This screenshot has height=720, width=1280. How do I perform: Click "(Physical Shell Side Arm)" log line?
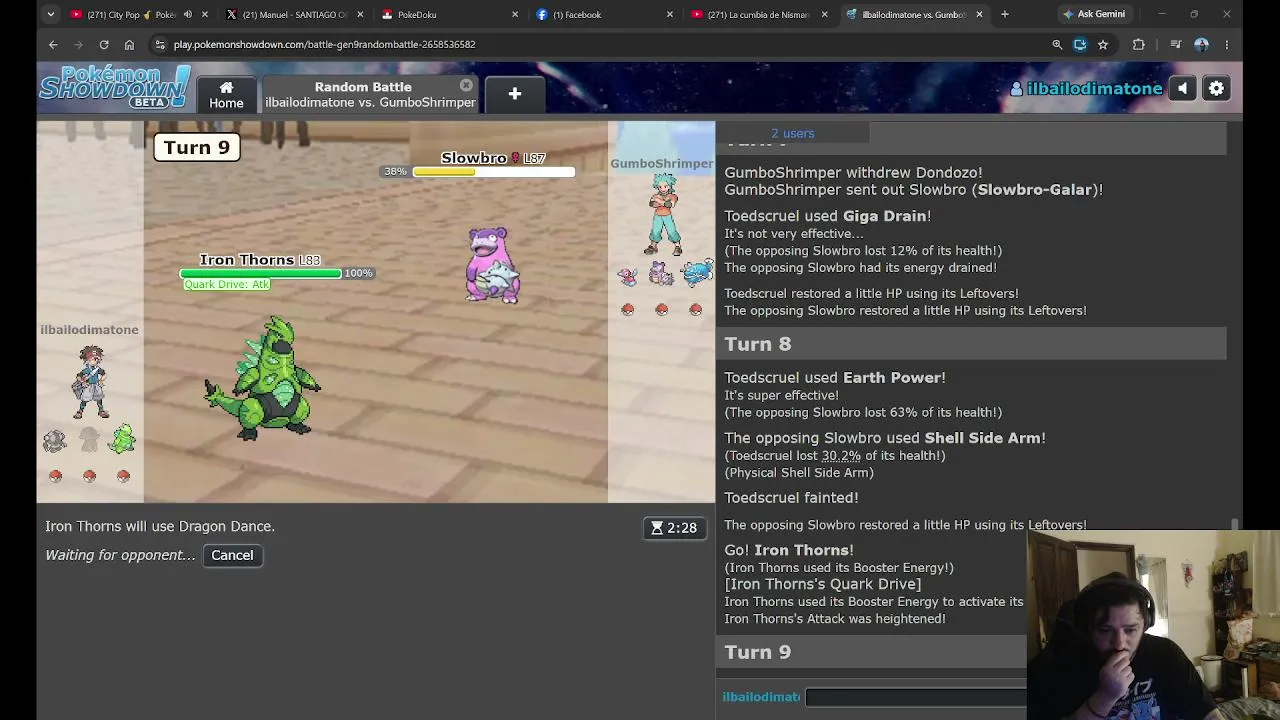pyautogui.click(x=799, y=473)
